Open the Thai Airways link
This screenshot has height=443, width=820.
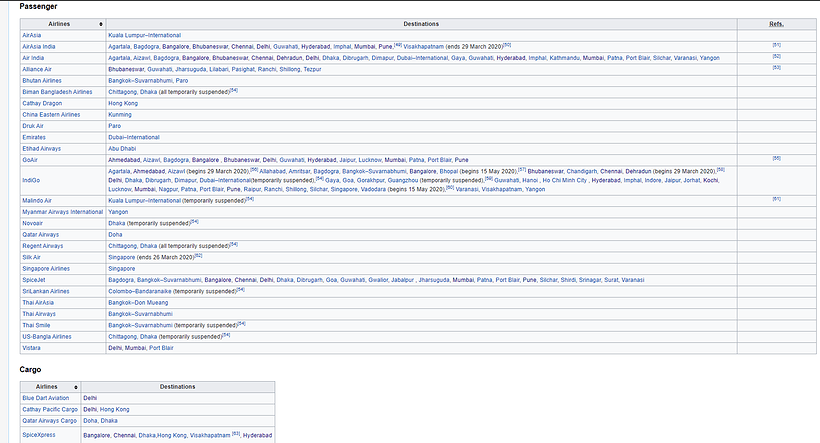(x=39, y=314)
